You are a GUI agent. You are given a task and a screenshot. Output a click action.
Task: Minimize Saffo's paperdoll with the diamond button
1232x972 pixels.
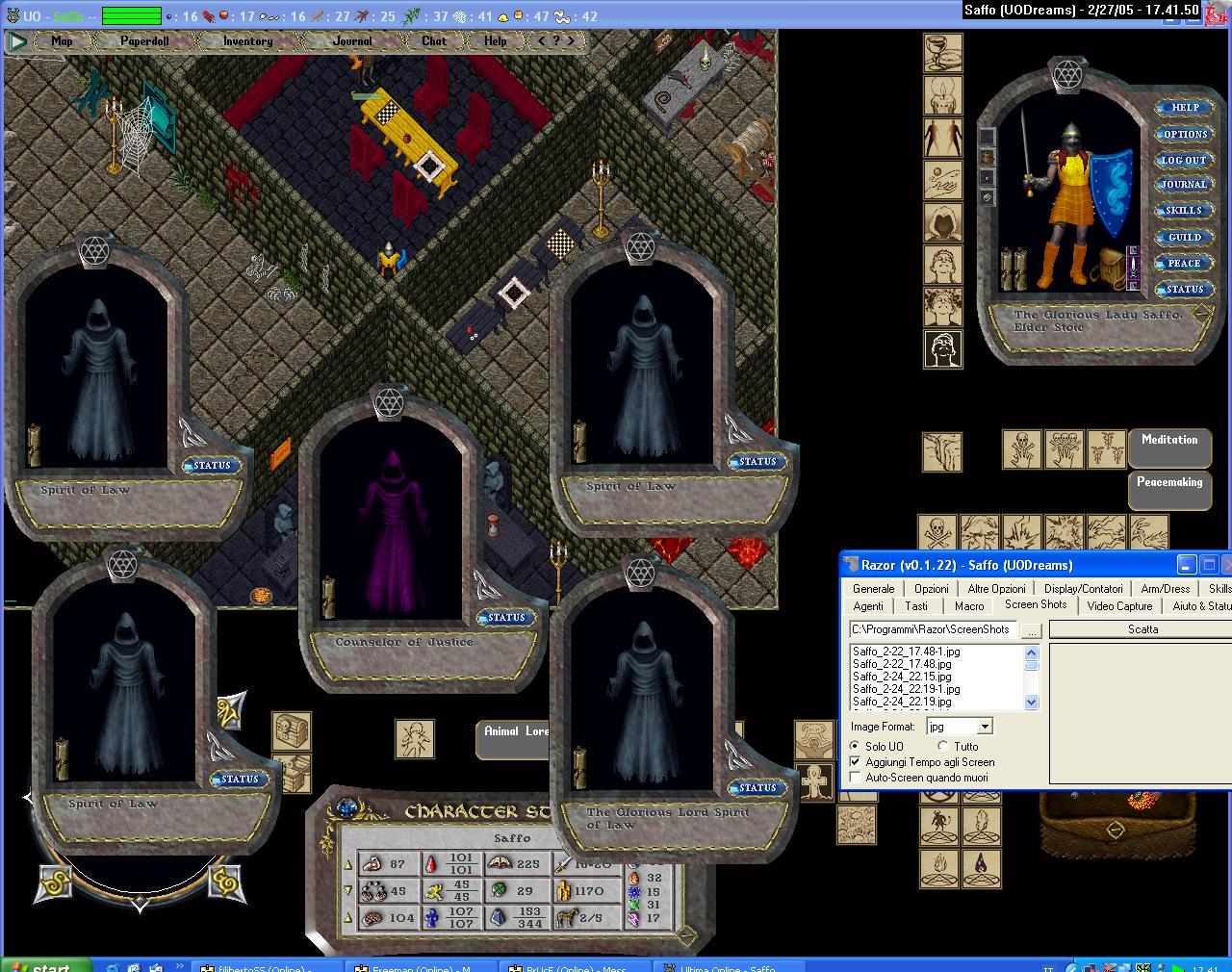tap(1201, 314)
